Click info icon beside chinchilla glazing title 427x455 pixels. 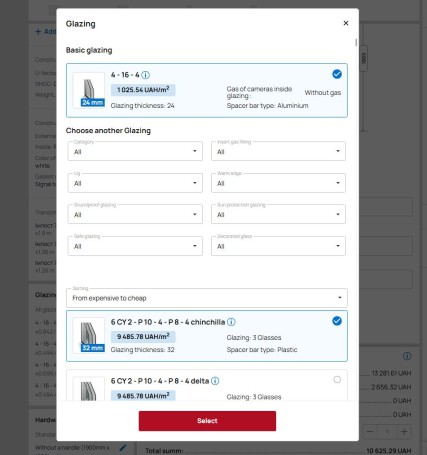point(231,322)
